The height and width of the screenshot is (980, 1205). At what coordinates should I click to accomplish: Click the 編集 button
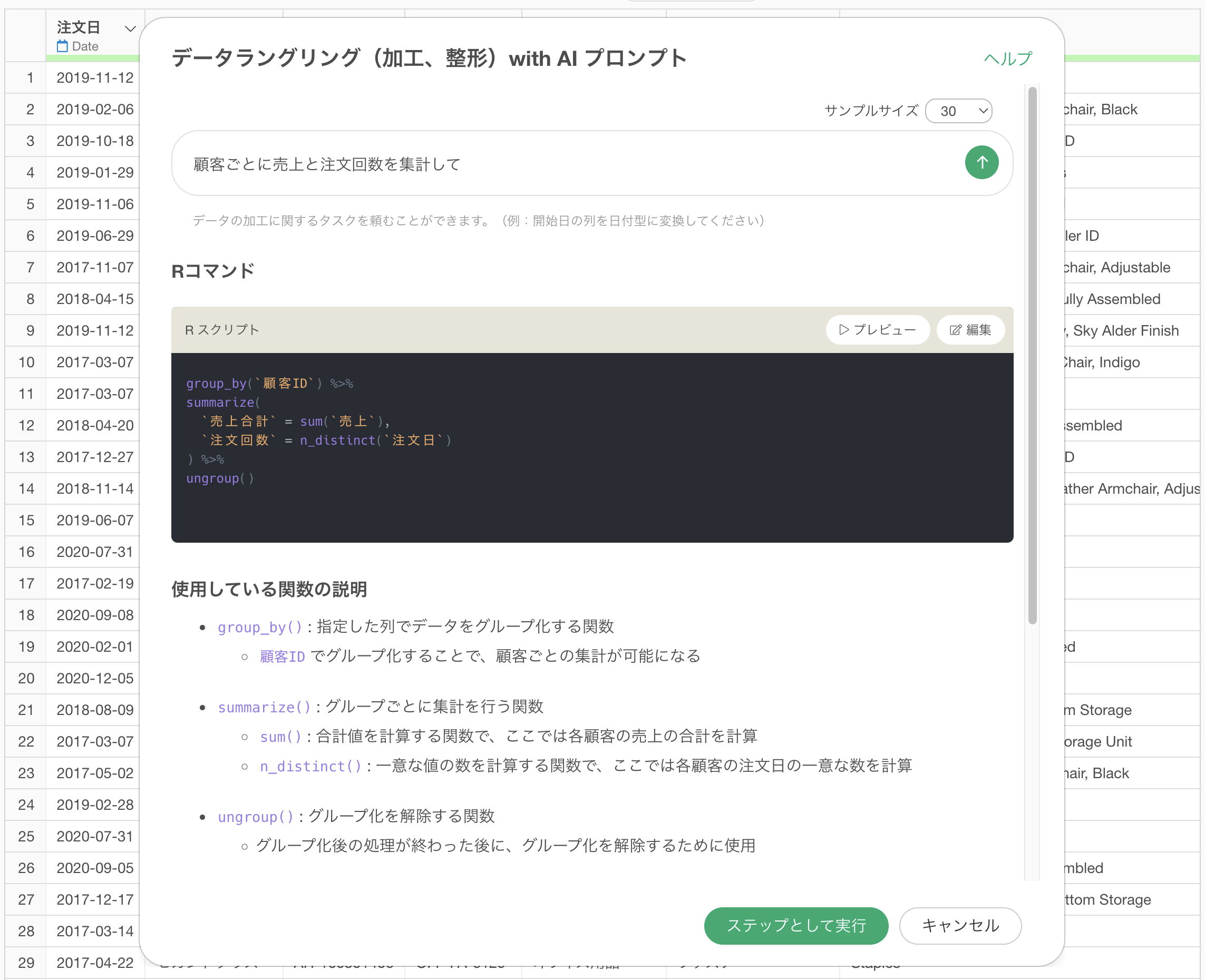[x=970, y=330]
